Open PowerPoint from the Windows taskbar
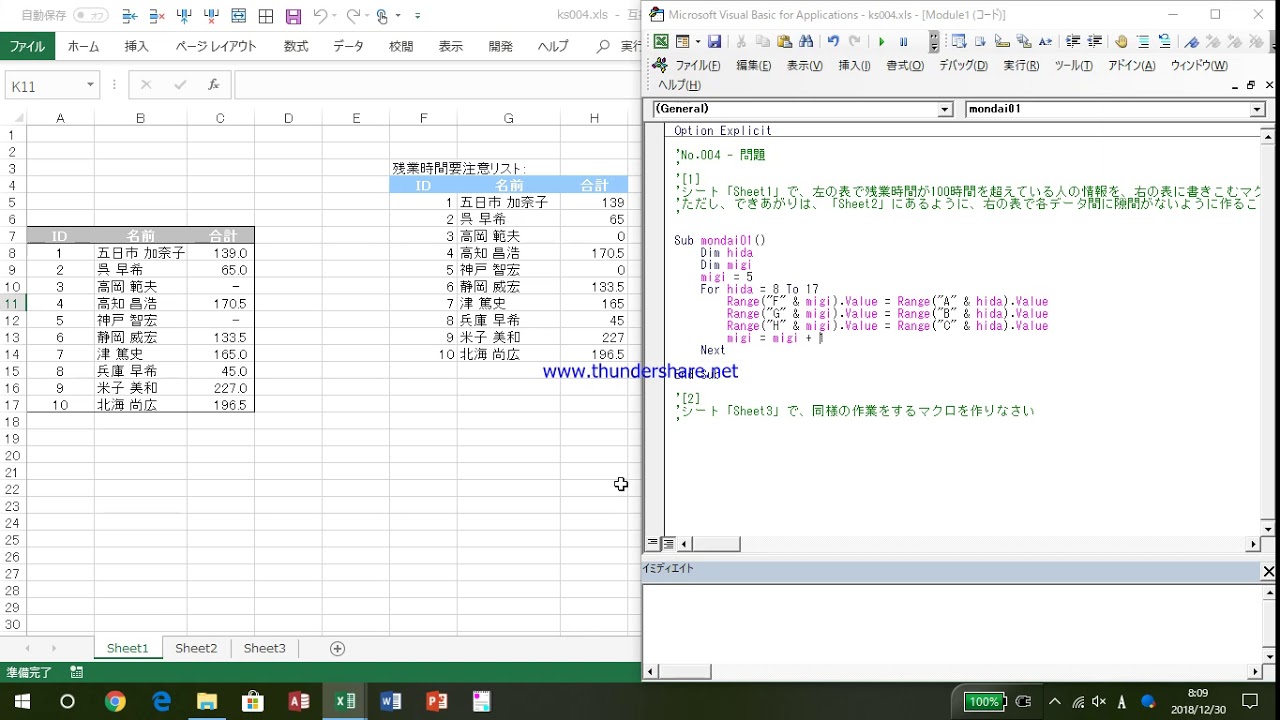Image resolution: width=1280 pixels, height=720 pixels. pyautogui.click(x=437, y=701)
